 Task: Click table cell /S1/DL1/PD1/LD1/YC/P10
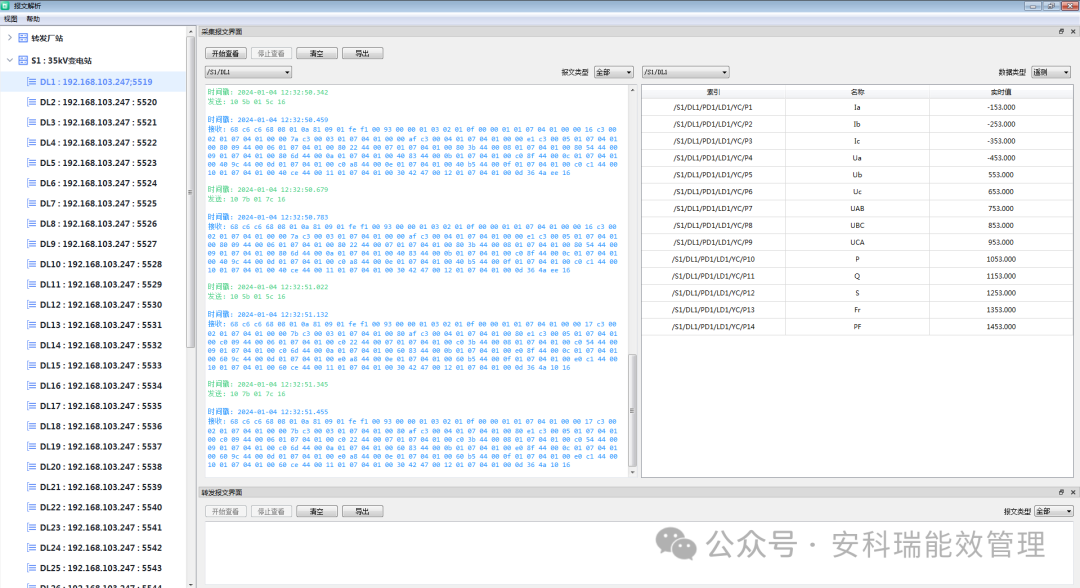[x=714, y=259]
